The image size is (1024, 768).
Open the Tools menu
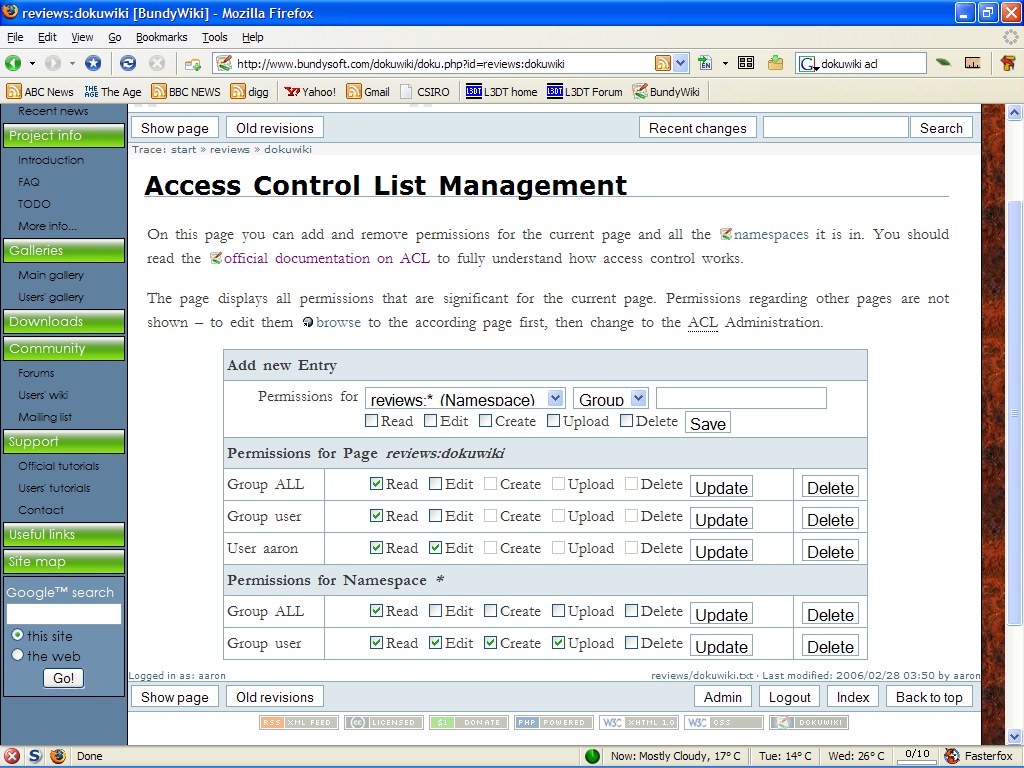tap(214, 37)
